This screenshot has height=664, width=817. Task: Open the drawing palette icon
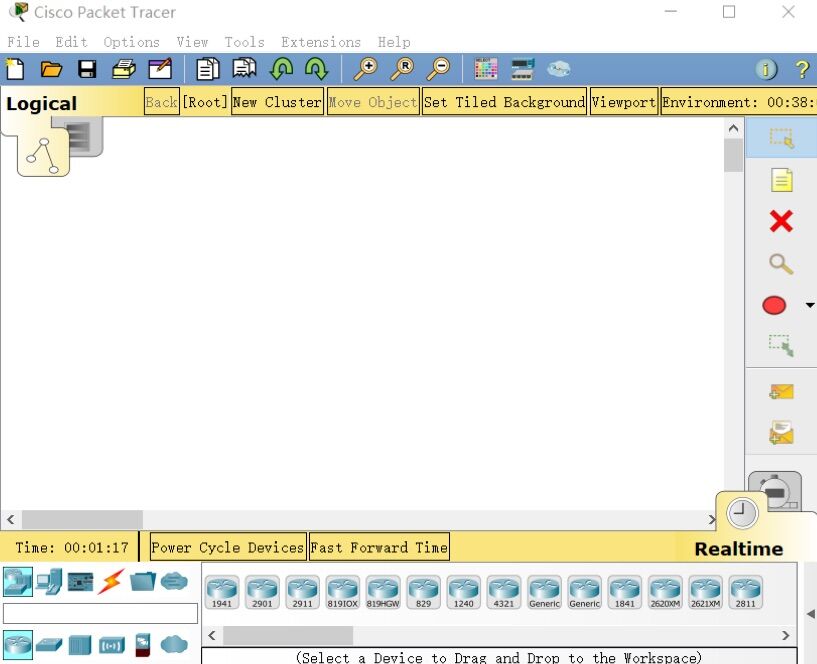486,69
